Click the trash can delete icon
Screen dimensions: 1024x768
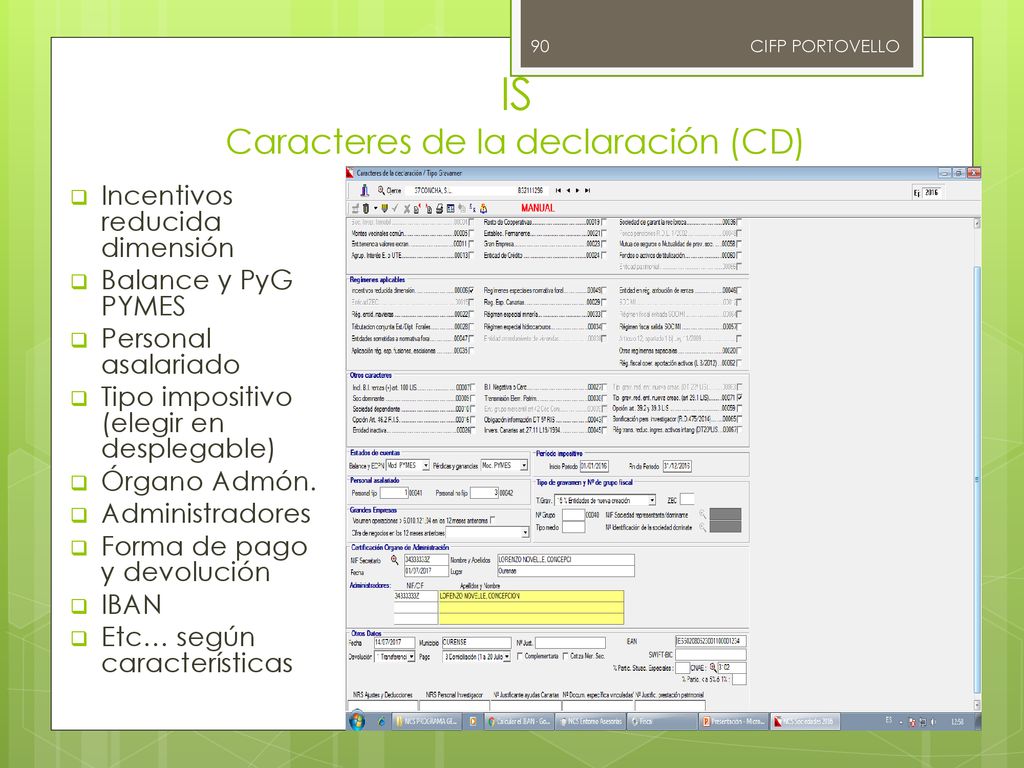(366, 208)
